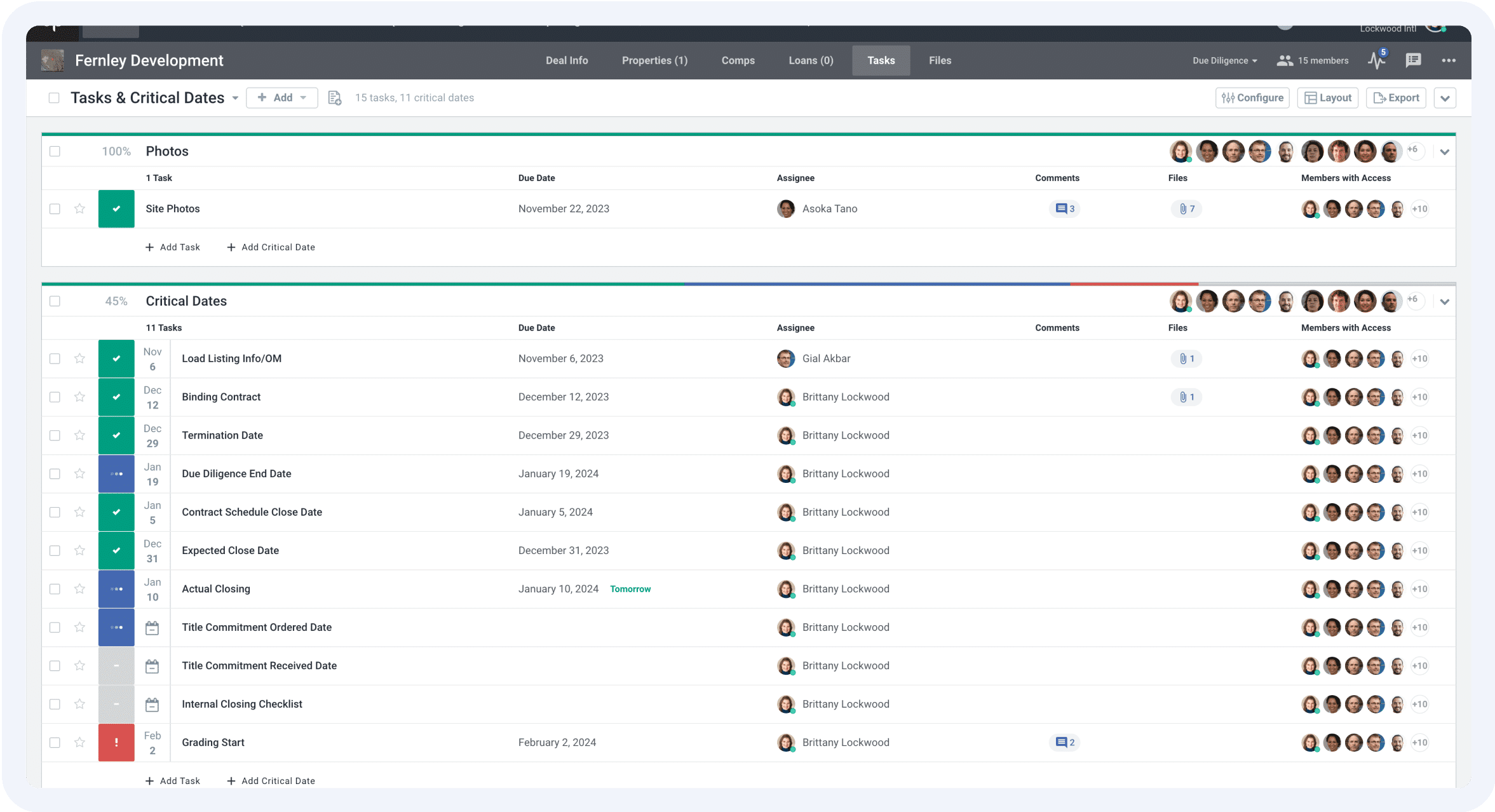Screen dimensions: 1495x812
Task: Click the Due Date column header in Critical Dates
Action: [x=536, y=328]
